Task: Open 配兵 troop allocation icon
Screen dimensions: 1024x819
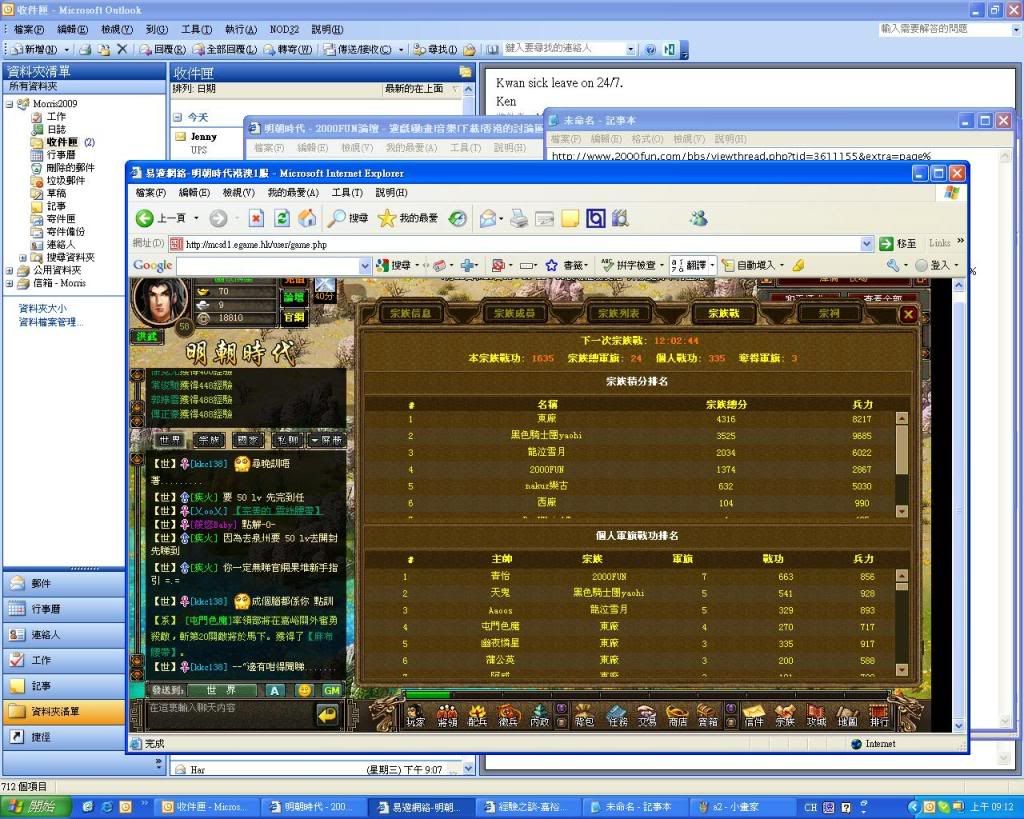Action: (477, 716)
